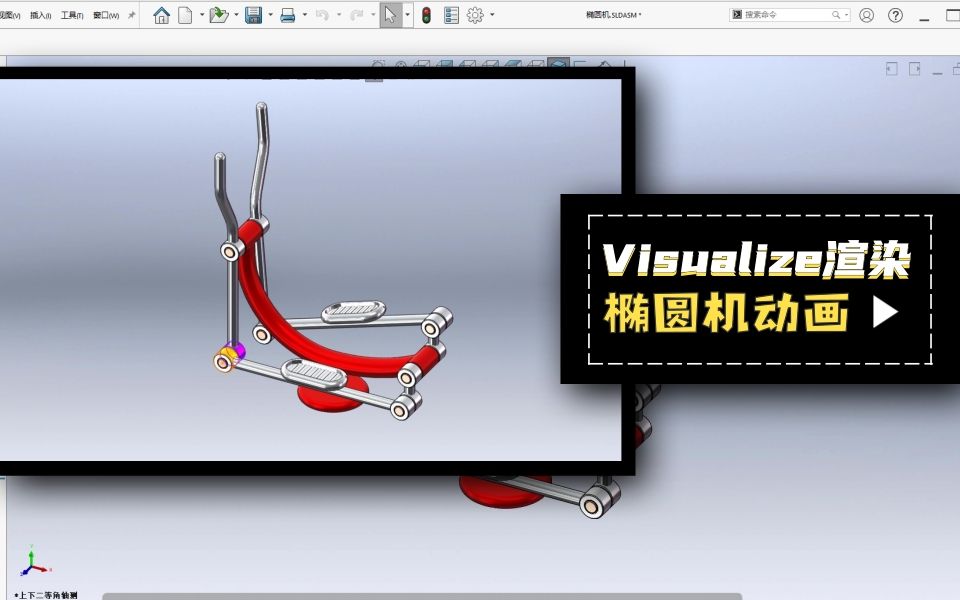Image resolution: width=960 pixels, height=600 pixels.
Task: Expand the Save dropdown arrow
Action: coord(269,14)
